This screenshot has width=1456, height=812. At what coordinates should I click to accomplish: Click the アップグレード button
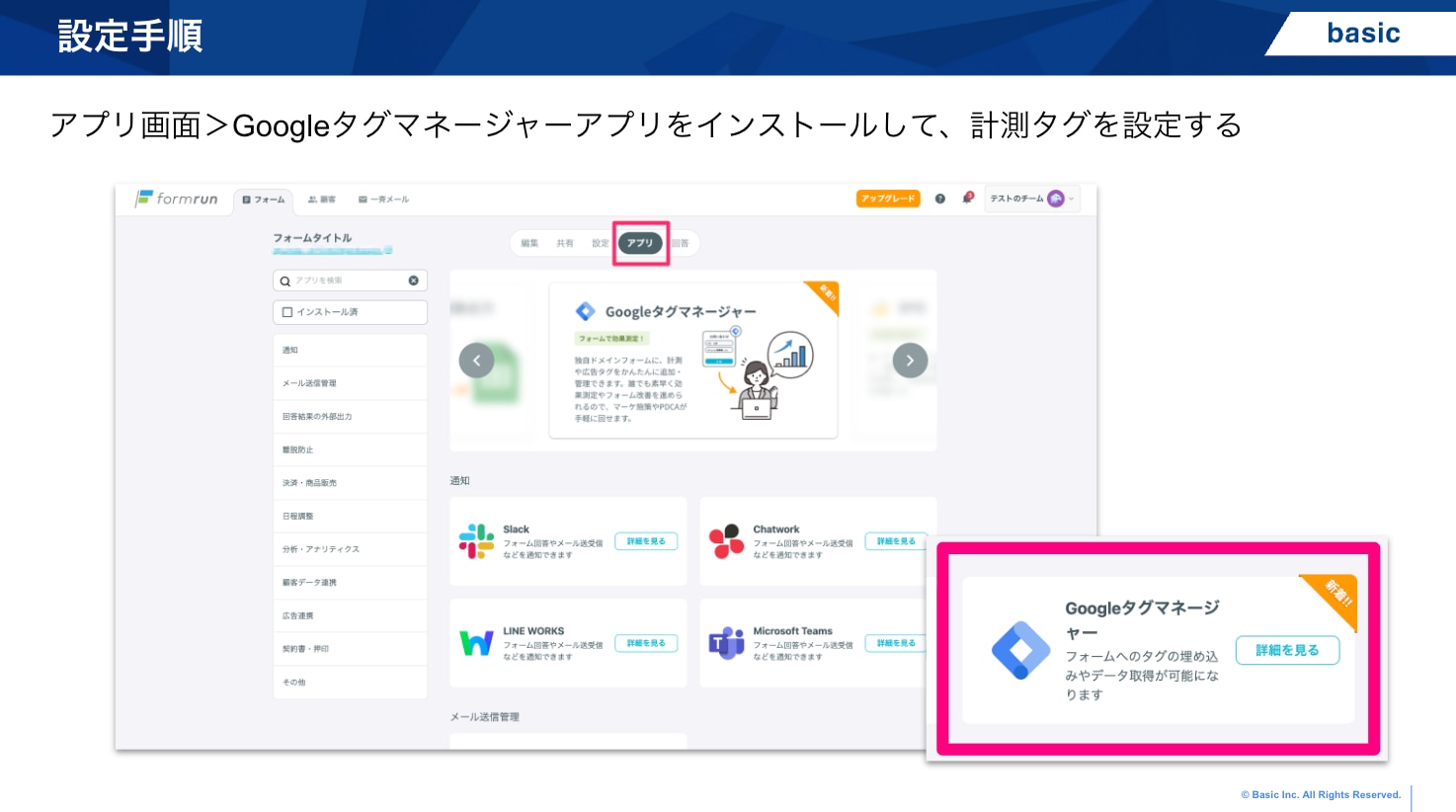[x=887, y=199]
